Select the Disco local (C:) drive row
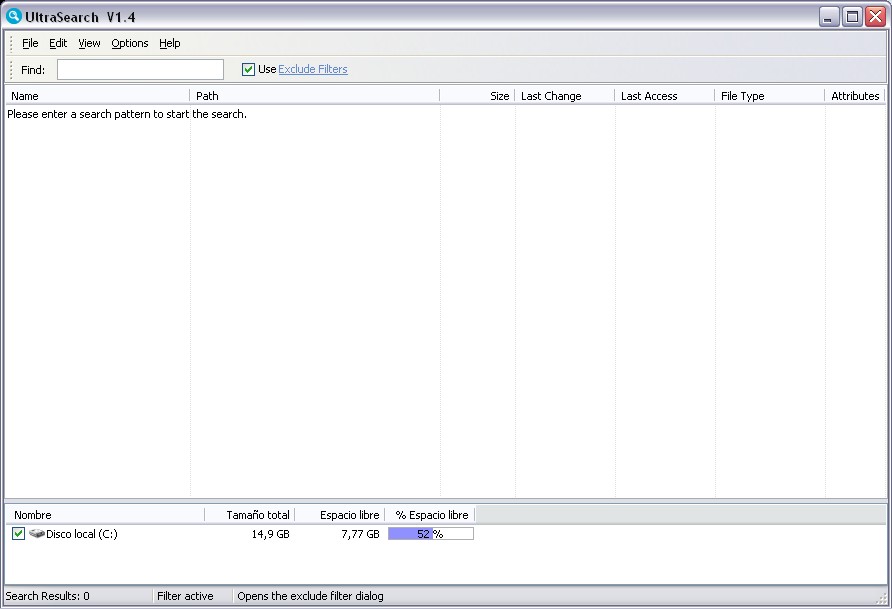Image resolution: width=892 pixels, height=609 pixels. [242, 533]
